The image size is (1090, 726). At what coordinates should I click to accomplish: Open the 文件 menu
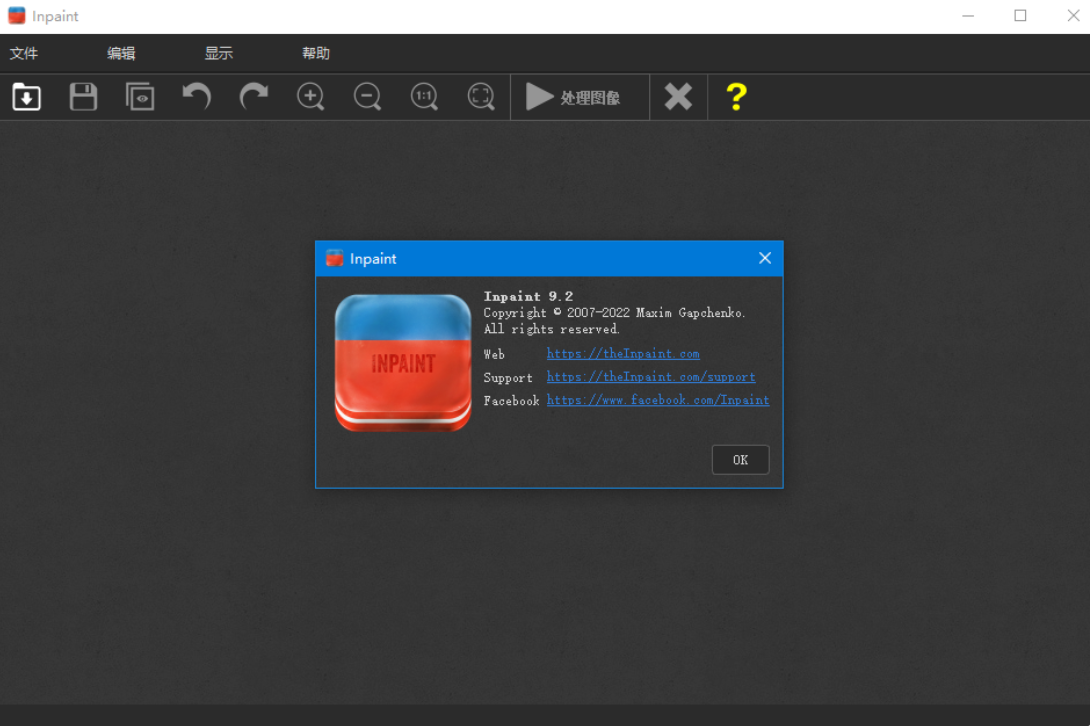(x=24, y=54)
